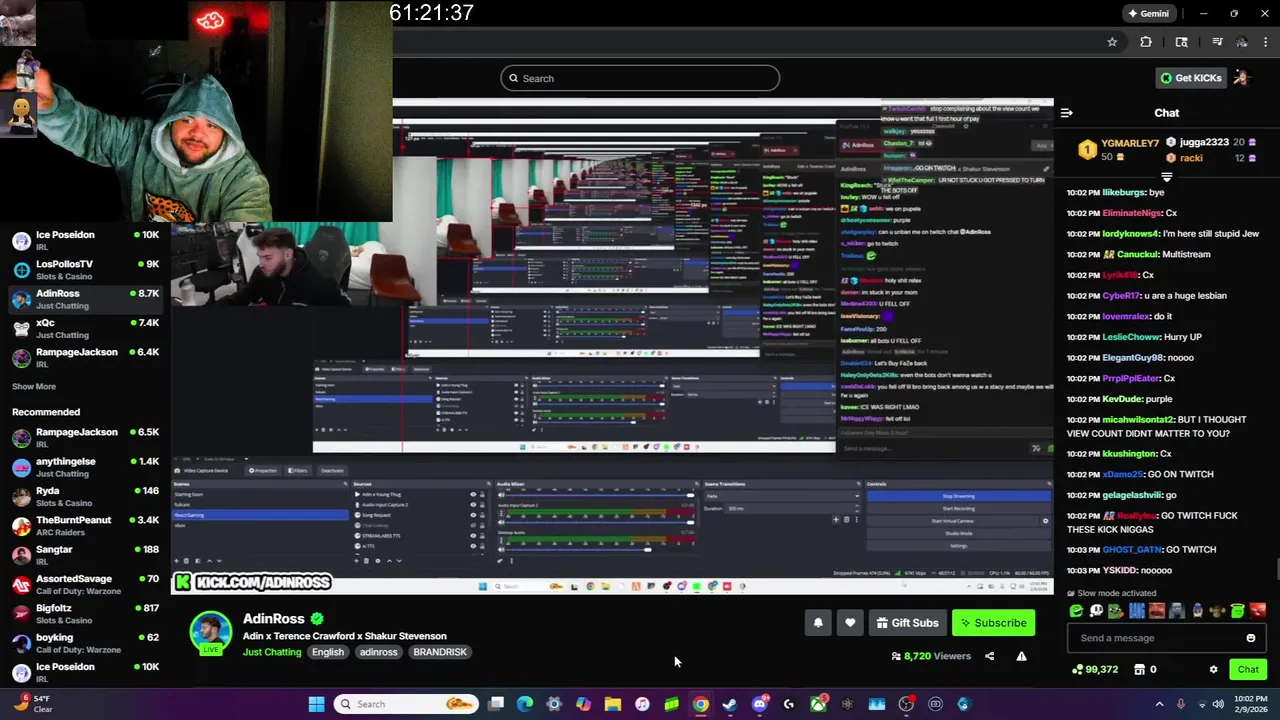Click the report warning triangle icon
Viewport: 1280px width, 720px height.
1021,656
